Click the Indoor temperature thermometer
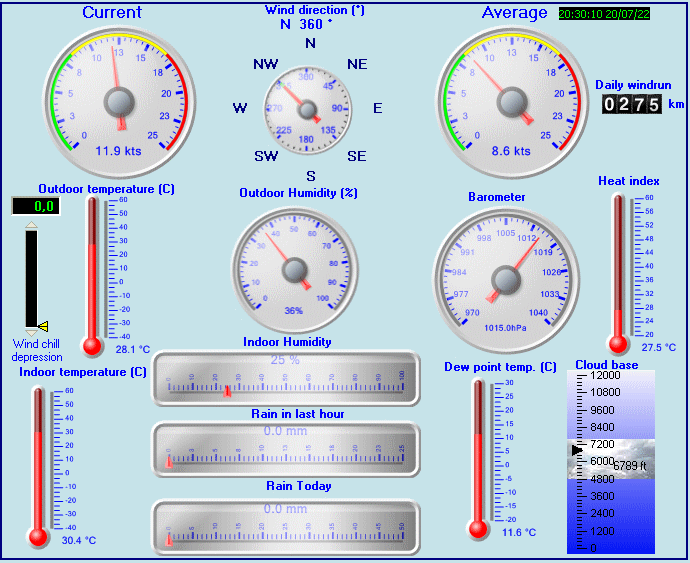The image size is (690, 563). click(x=39, y=465)
